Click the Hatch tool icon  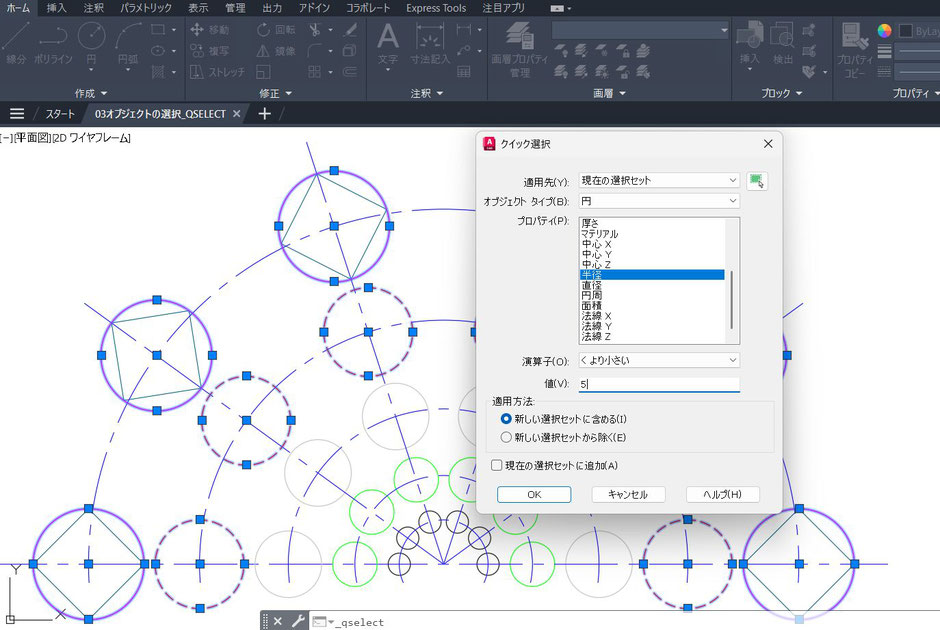(x=158, y=72)
